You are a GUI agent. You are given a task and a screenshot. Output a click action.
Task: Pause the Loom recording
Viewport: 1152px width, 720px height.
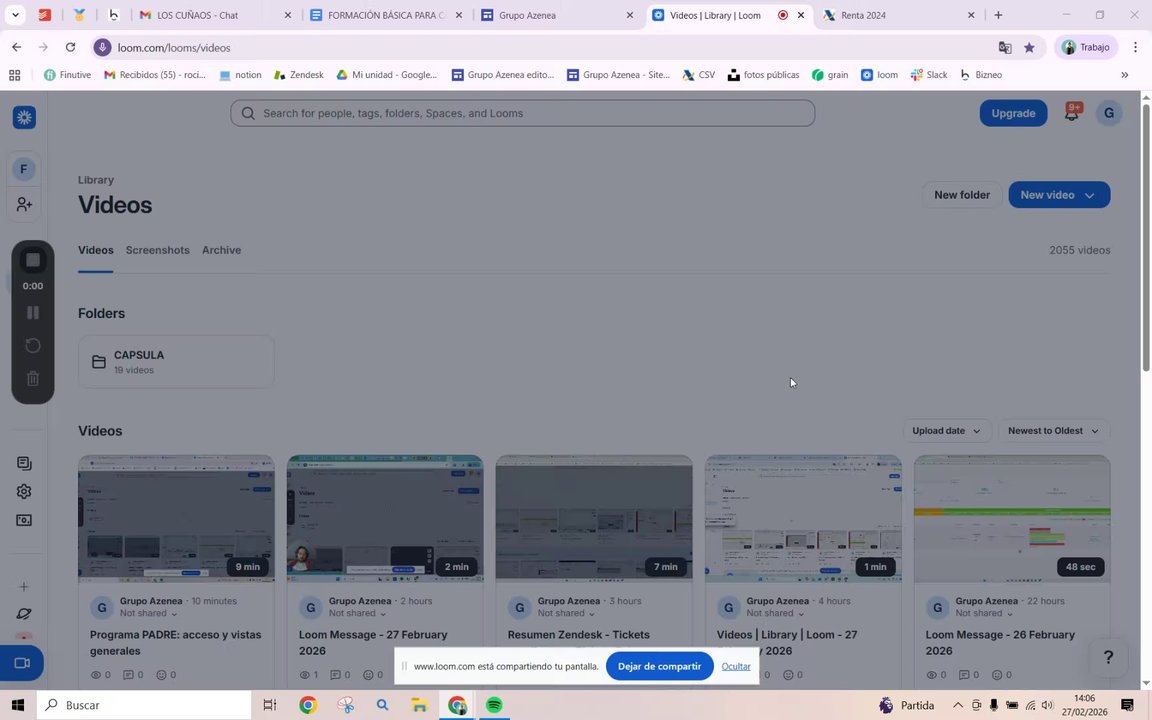32,312
